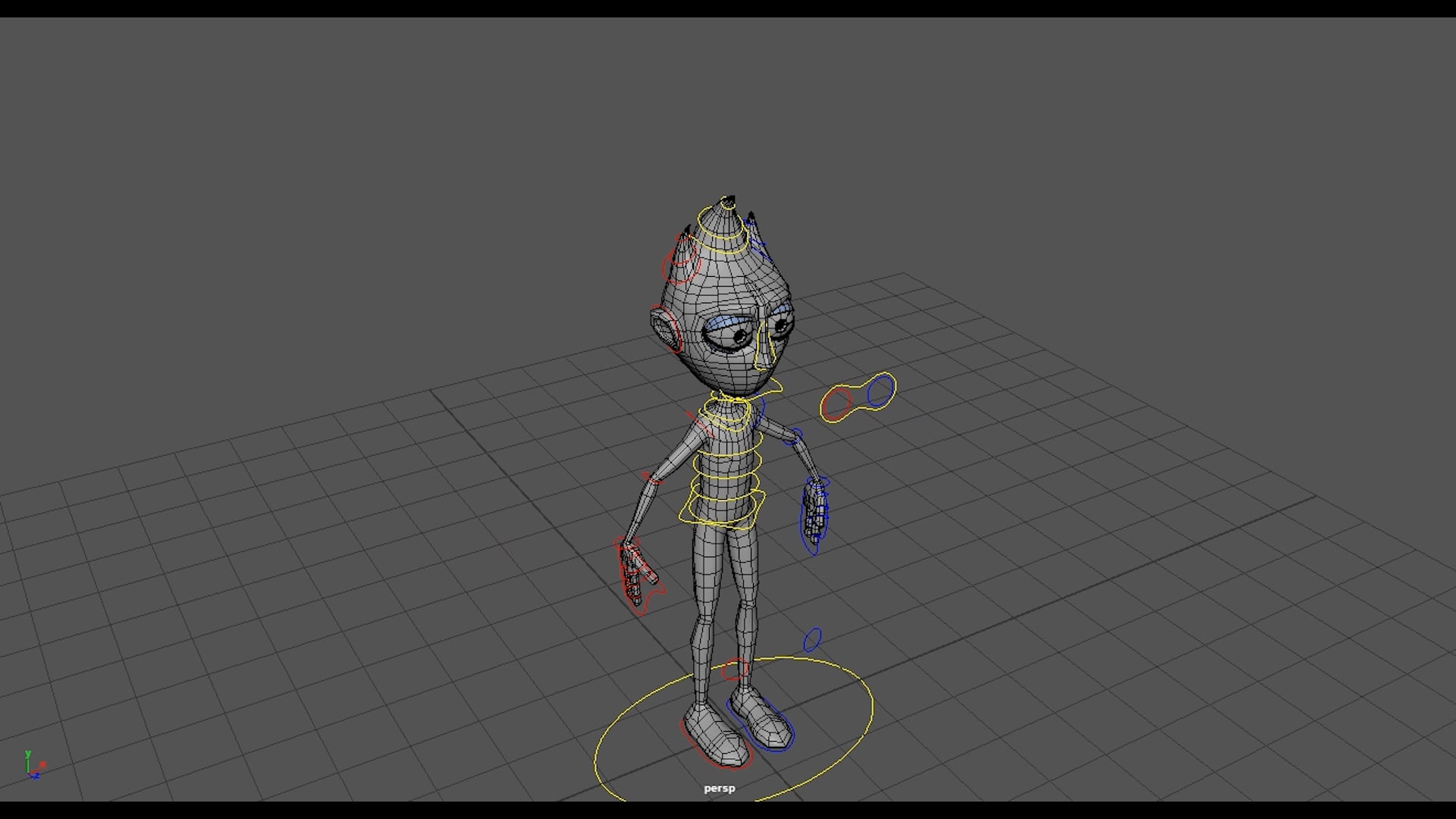
Task: Click the XYZ axis orientation gizmo
Action: point(34,764)
